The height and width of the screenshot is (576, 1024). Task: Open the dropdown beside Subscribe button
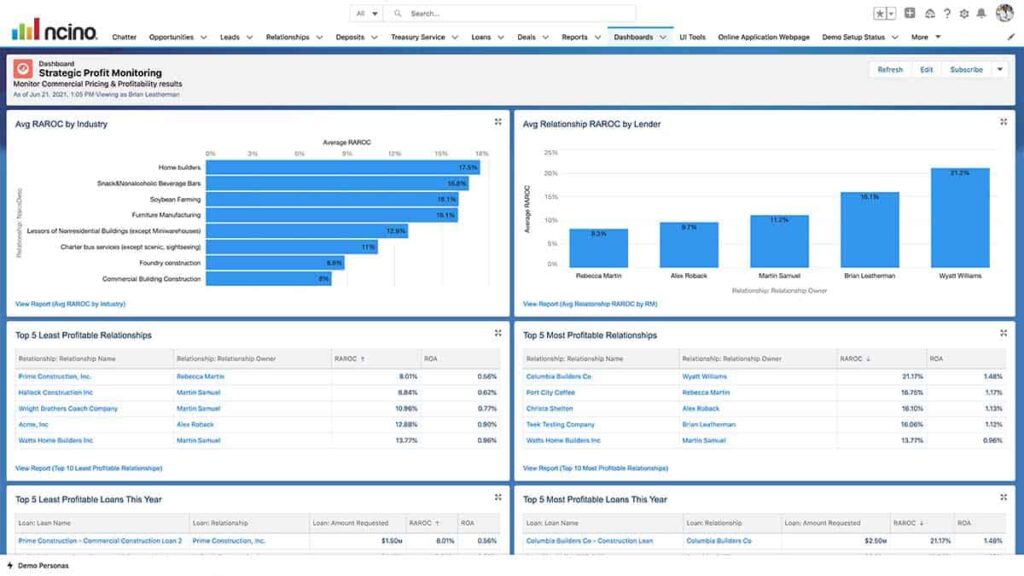pos(1000,69)
